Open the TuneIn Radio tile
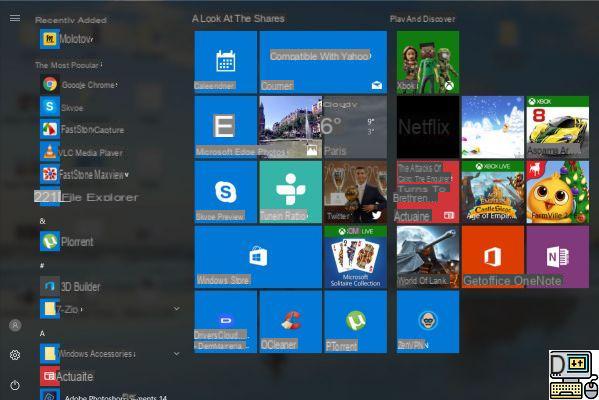 click(x=291, y=192)
